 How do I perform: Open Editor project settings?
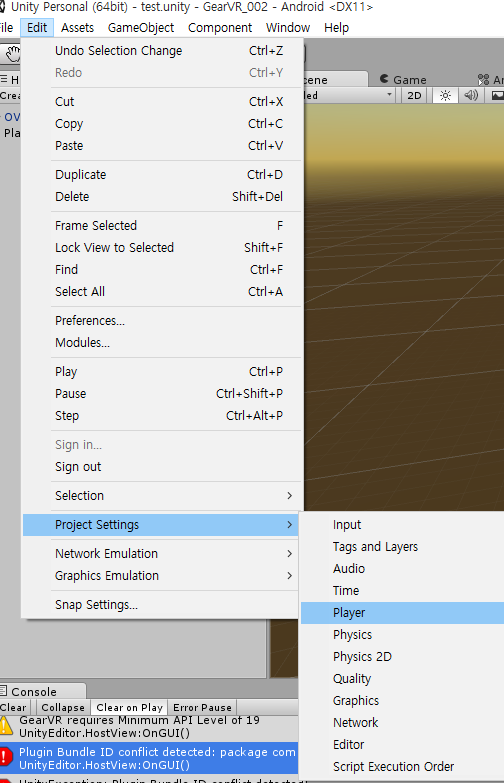[x=402, y=744]
